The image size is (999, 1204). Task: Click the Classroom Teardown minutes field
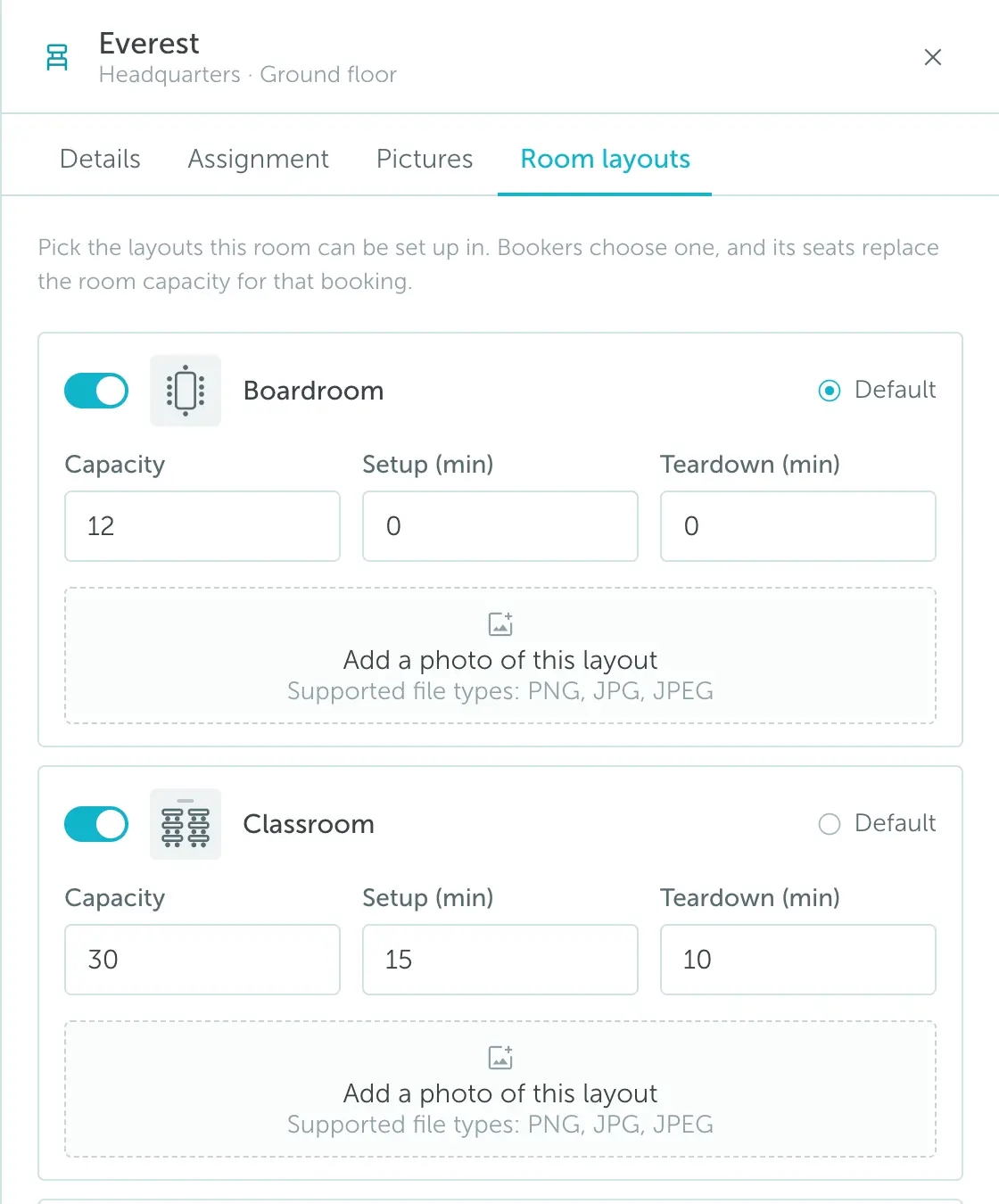(798, 960)
